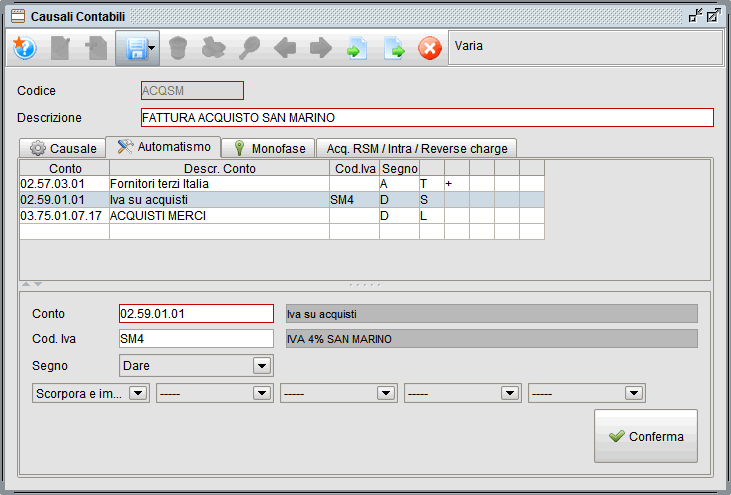Click the SM4 cell in Cod.Iva column
Viewport: 731px width, 495px height.
354,199
